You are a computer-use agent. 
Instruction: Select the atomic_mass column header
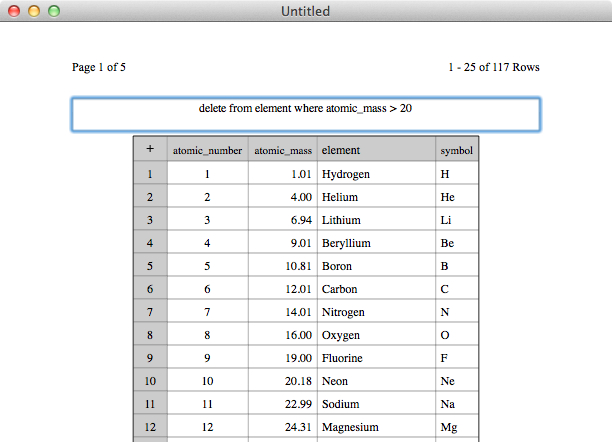coord(283,151)
